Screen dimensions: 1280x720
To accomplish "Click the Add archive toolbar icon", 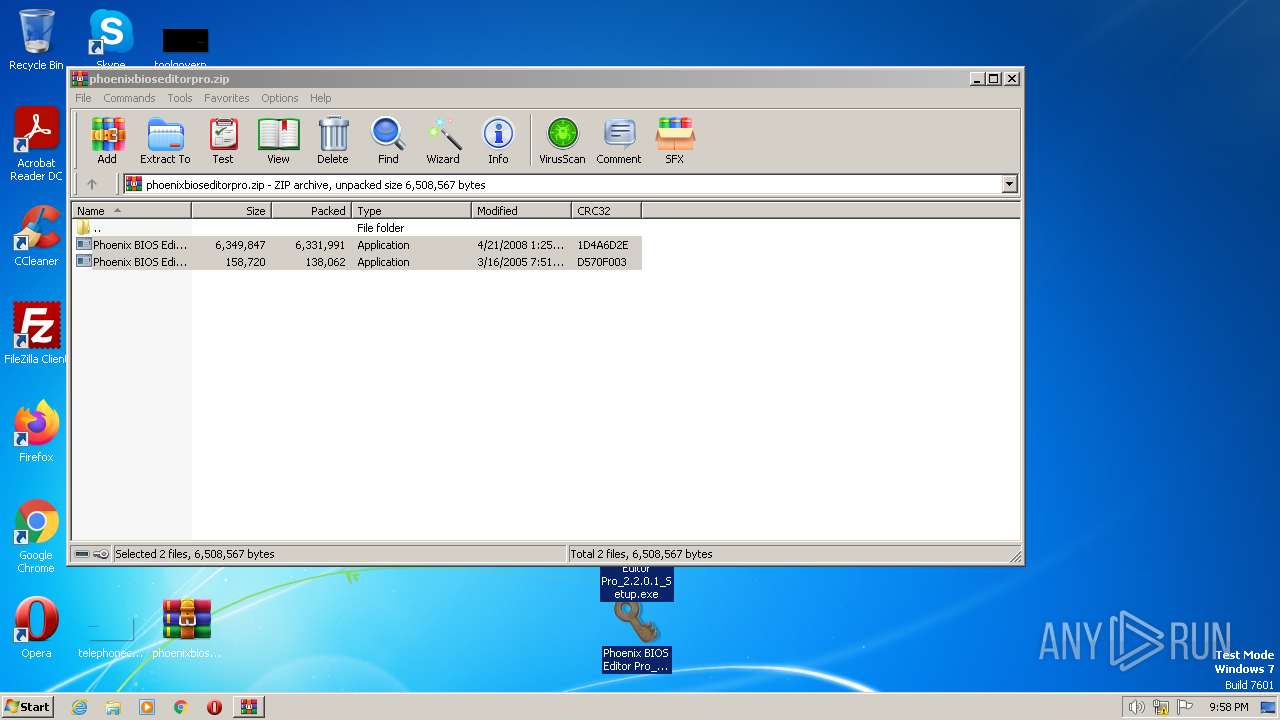I will [x=107, y=141].
